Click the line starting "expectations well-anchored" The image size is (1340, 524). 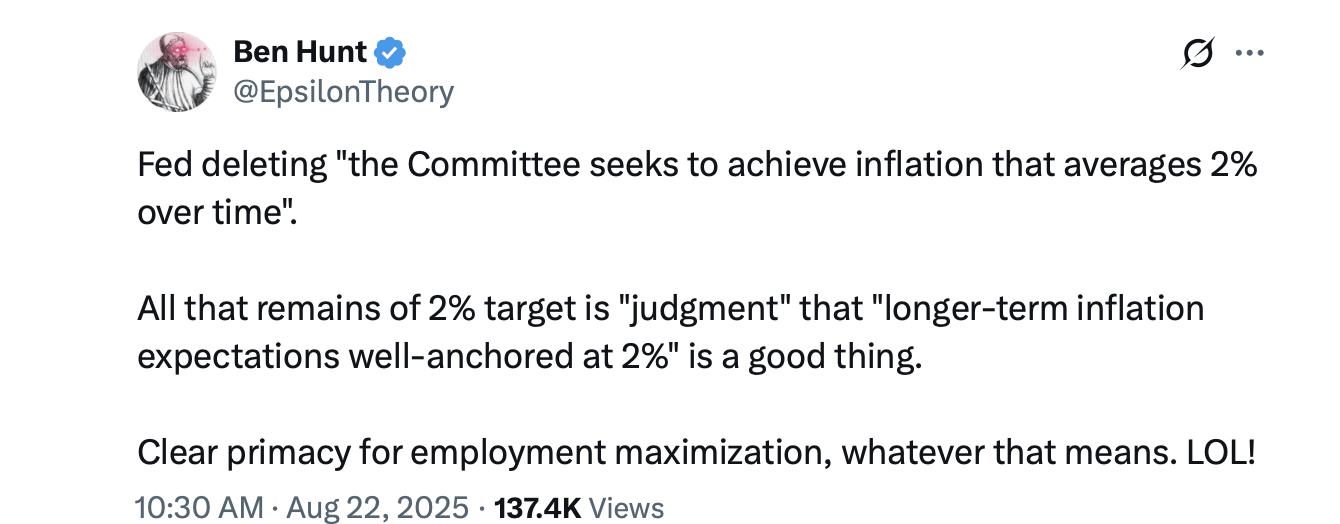(x=529, y=357)
